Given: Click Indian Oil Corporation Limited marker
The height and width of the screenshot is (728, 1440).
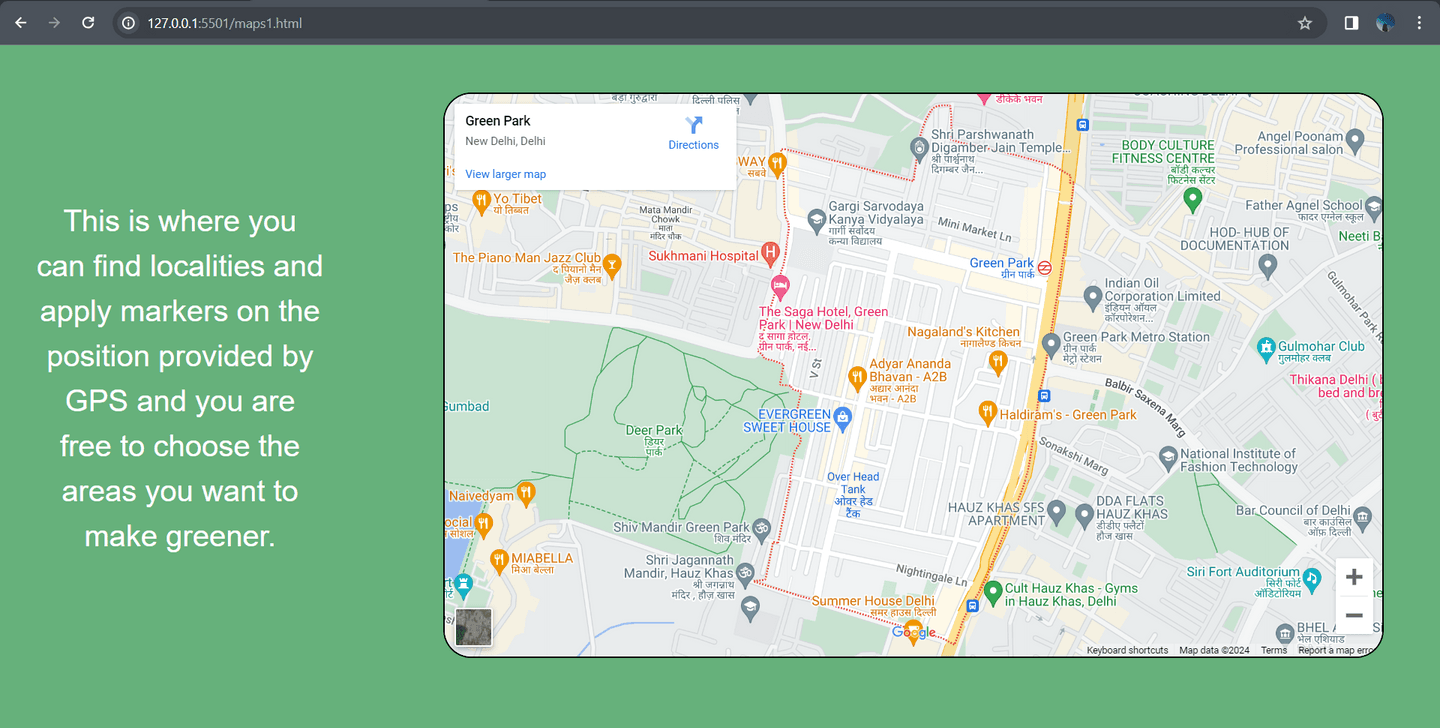Looking at the screenshot, I should [1093, 296].
